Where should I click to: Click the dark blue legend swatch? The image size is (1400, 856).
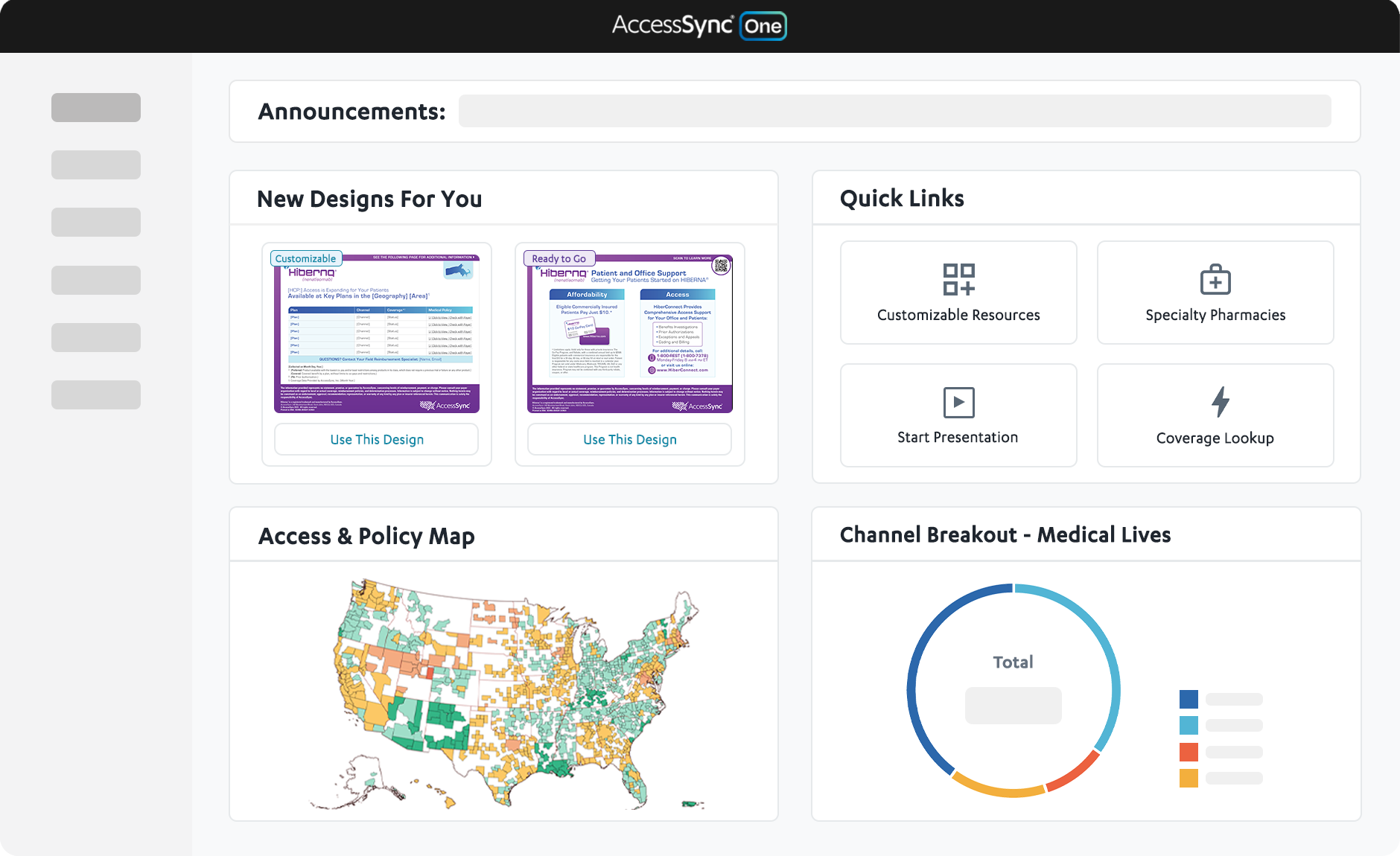pos(1189,699)
